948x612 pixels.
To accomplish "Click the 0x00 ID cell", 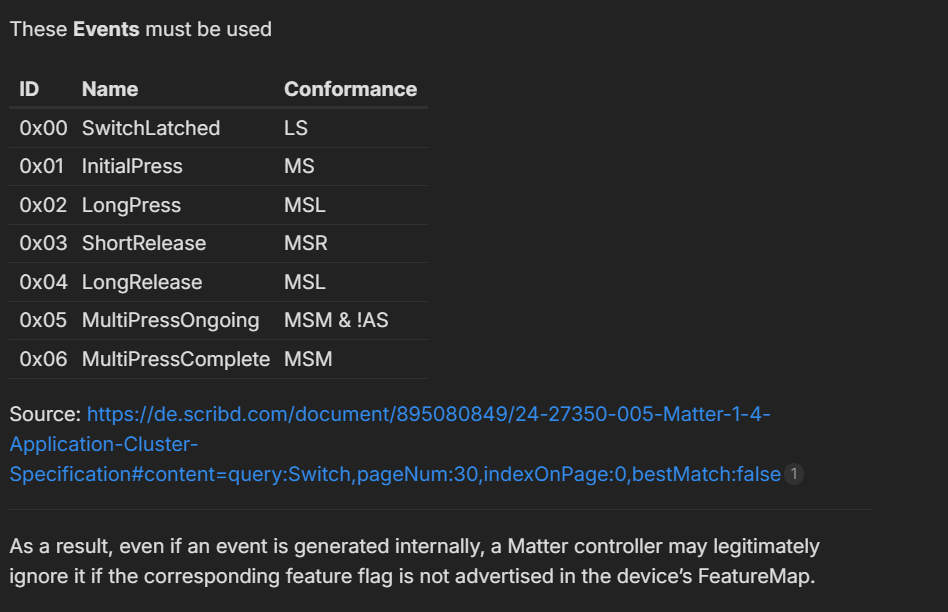I will [43, 128].
